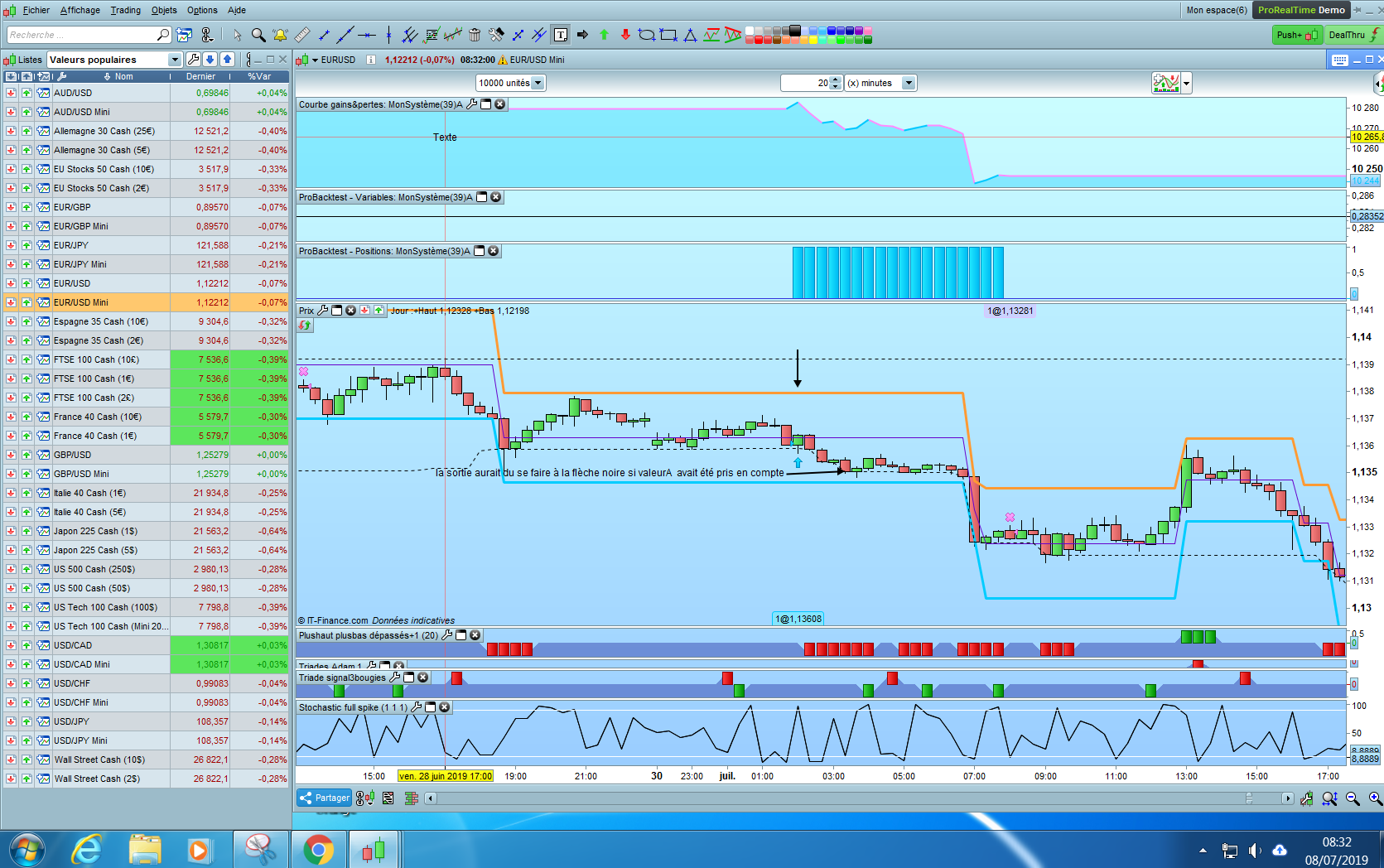
Task: Click the red plus icon beside AUD/USD
Action: pyautogui.click(x=11, y=93)
